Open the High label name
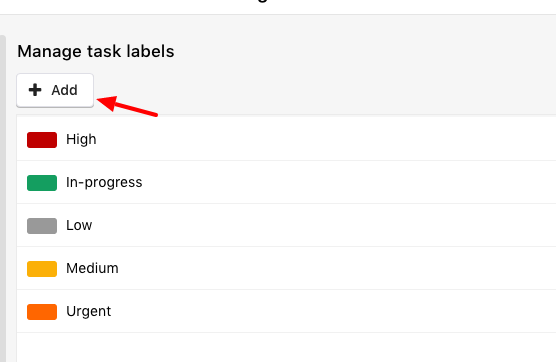Viewport: 556px width, 362px height. point(81,139)
